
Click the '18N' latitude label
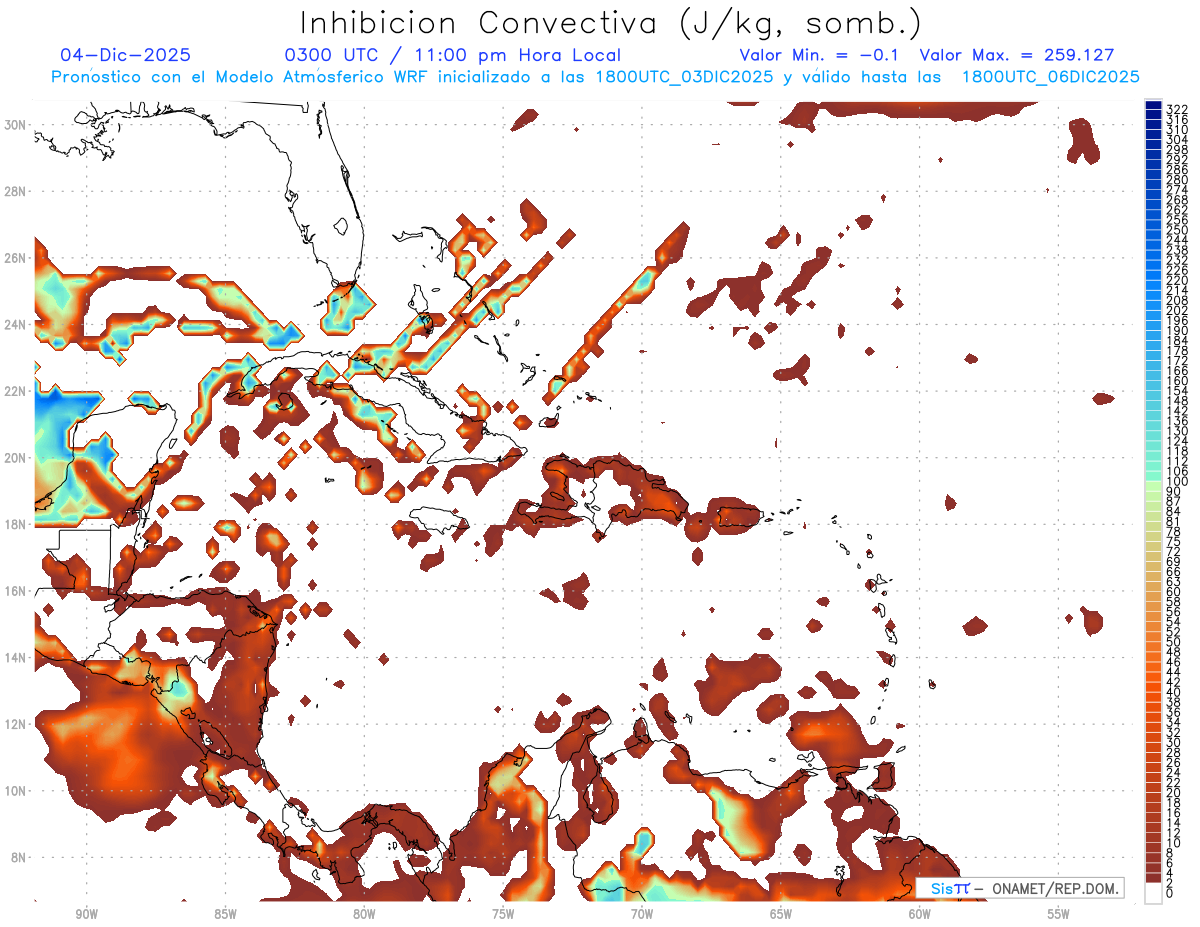14,524
